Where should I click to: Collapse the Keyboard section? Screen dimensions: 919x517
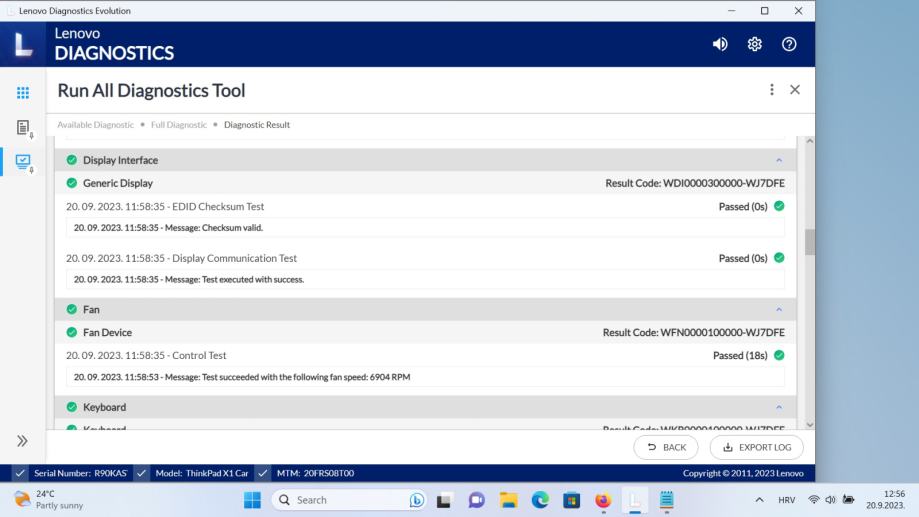[779, 408]
